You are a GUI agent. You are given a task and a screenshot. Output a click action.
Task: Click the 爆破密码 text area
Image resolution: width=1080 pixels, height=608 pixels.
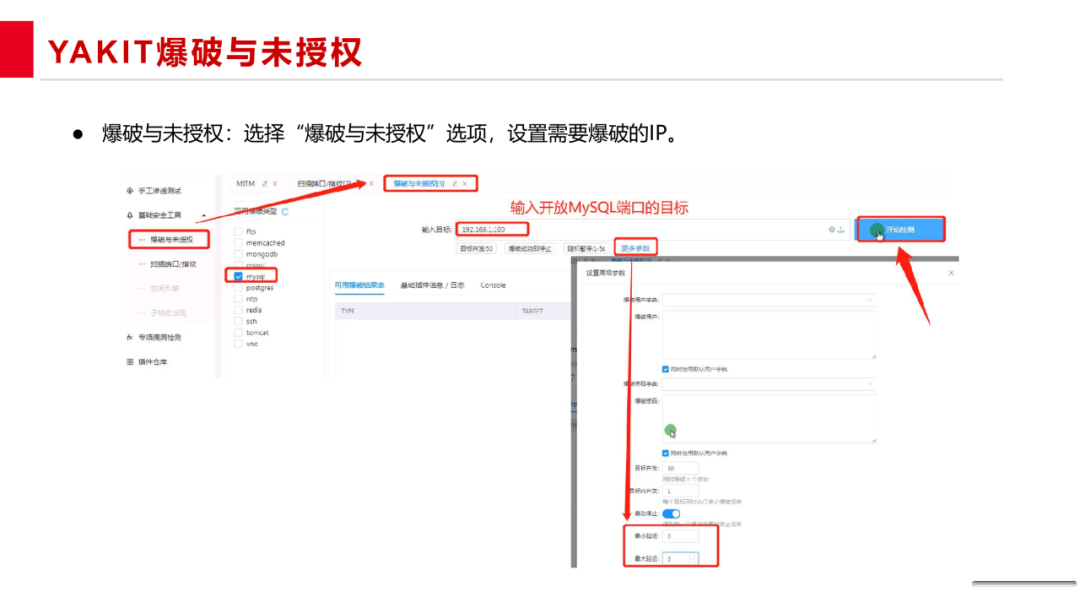coord(769,419)
